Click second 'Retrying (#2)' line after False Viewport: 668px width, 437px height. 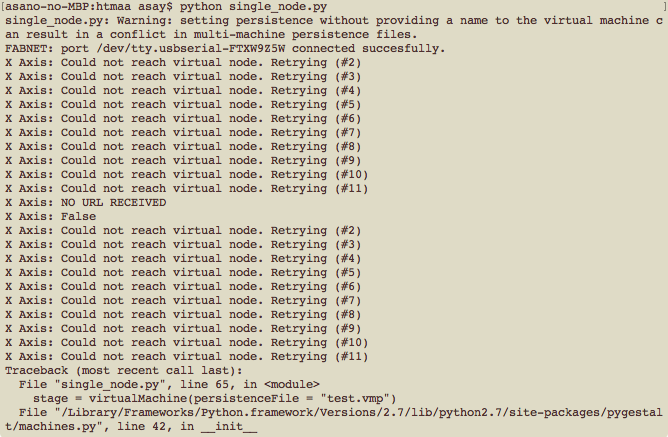(183, 230)
